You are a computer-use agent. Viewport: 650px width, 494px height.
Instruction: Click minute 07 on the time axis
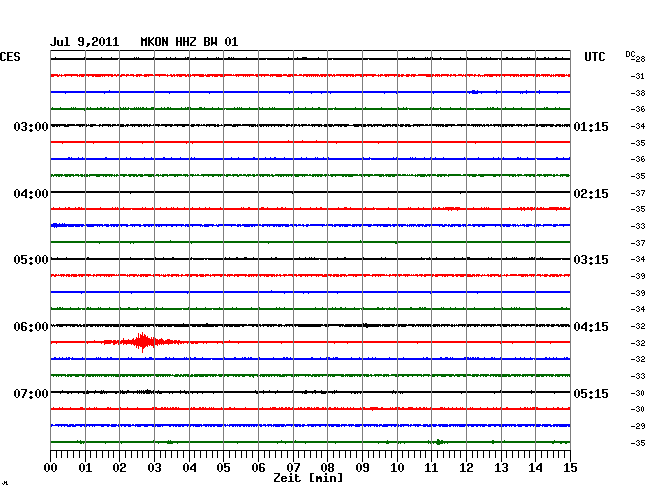(x=293, y=468)
